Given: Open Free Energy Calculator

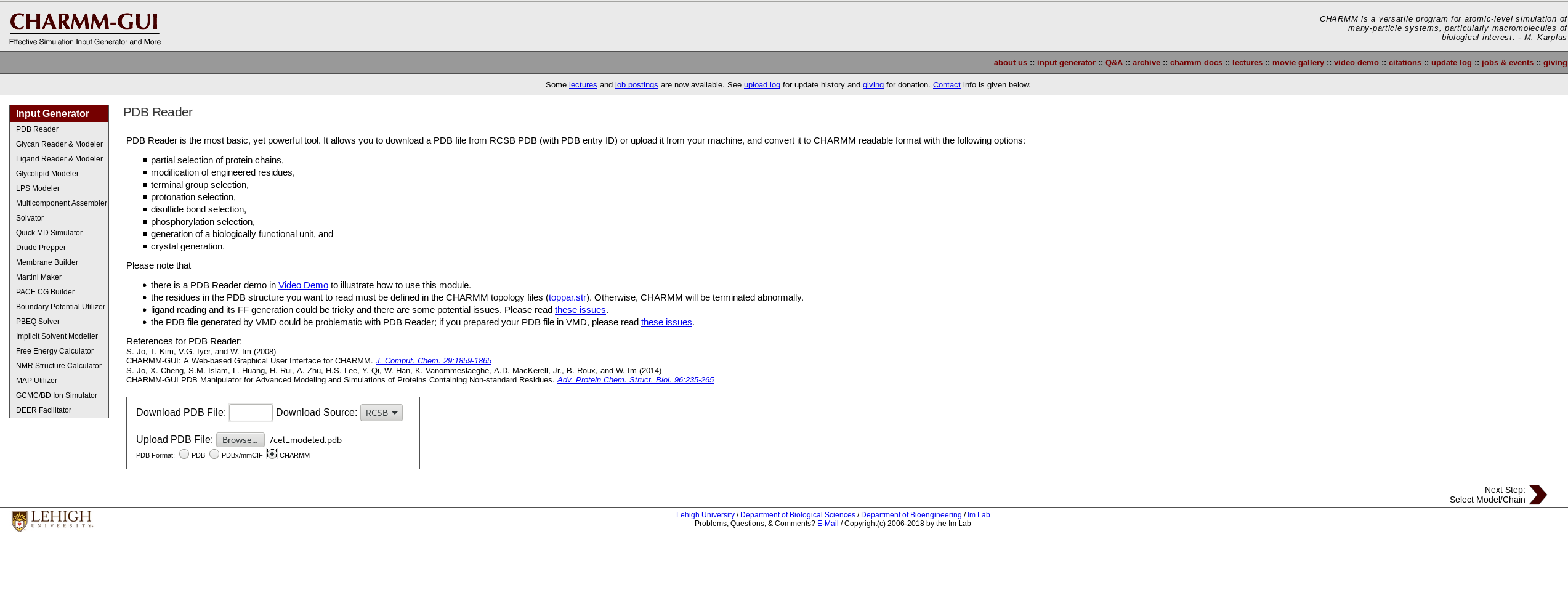Looking at the screenshot, I should click(55, 351).
